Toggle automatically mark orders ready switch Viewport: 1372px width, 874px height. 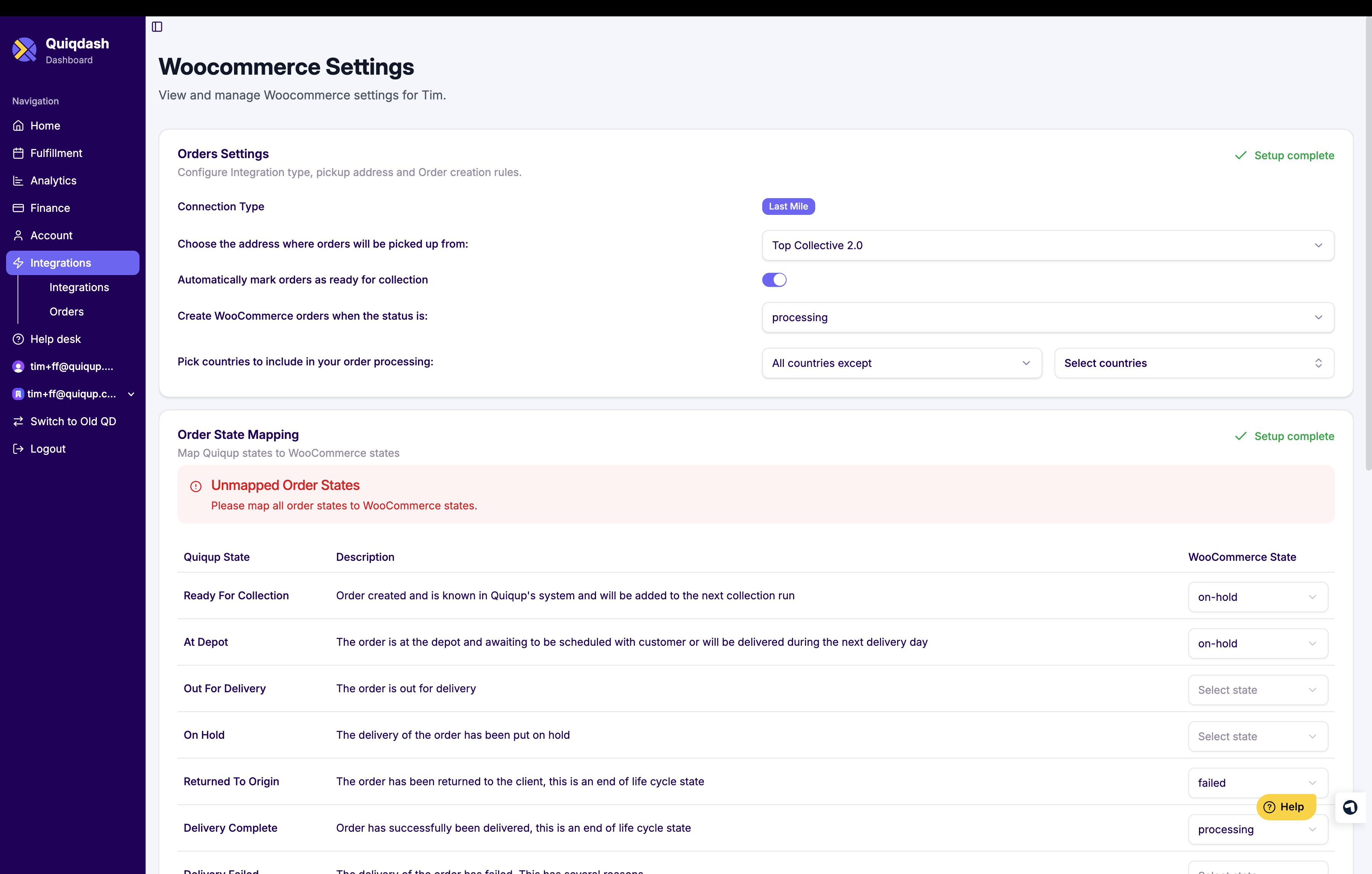point(774,280)
